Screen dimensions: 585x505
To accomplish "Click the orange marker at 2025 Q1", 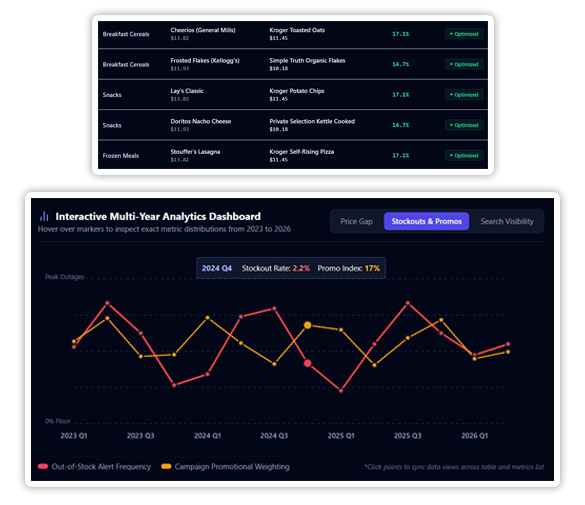I will coord(341,330).
